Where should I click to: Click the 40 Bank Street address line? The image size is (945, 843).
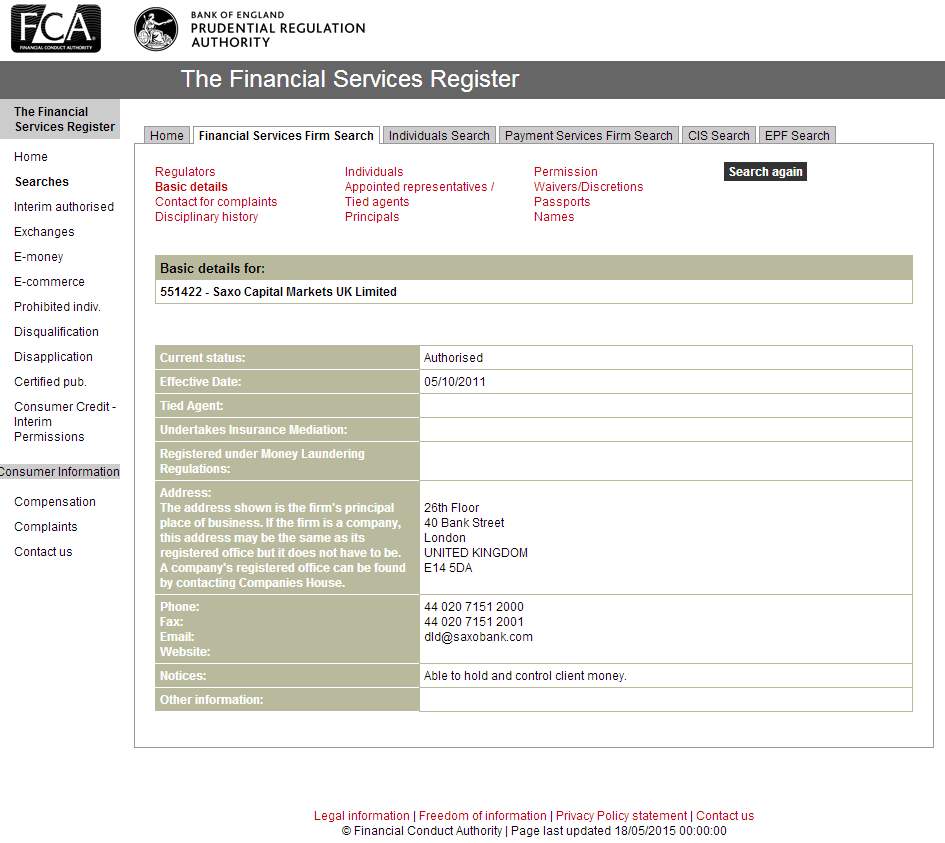pyautogui.click(x=464, y=523)
